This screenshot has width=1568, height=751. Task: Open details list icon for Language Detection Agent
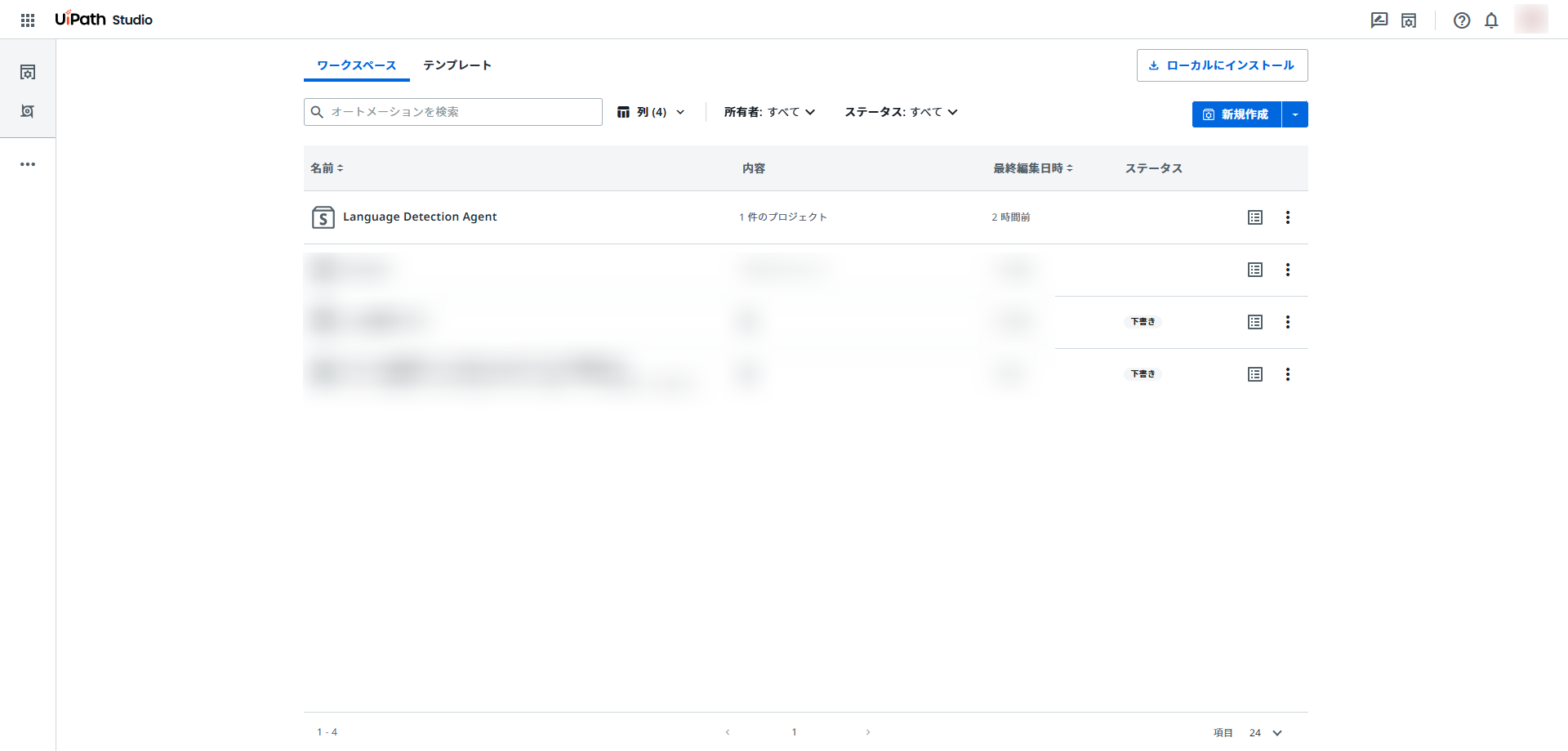coord(1255,217)
